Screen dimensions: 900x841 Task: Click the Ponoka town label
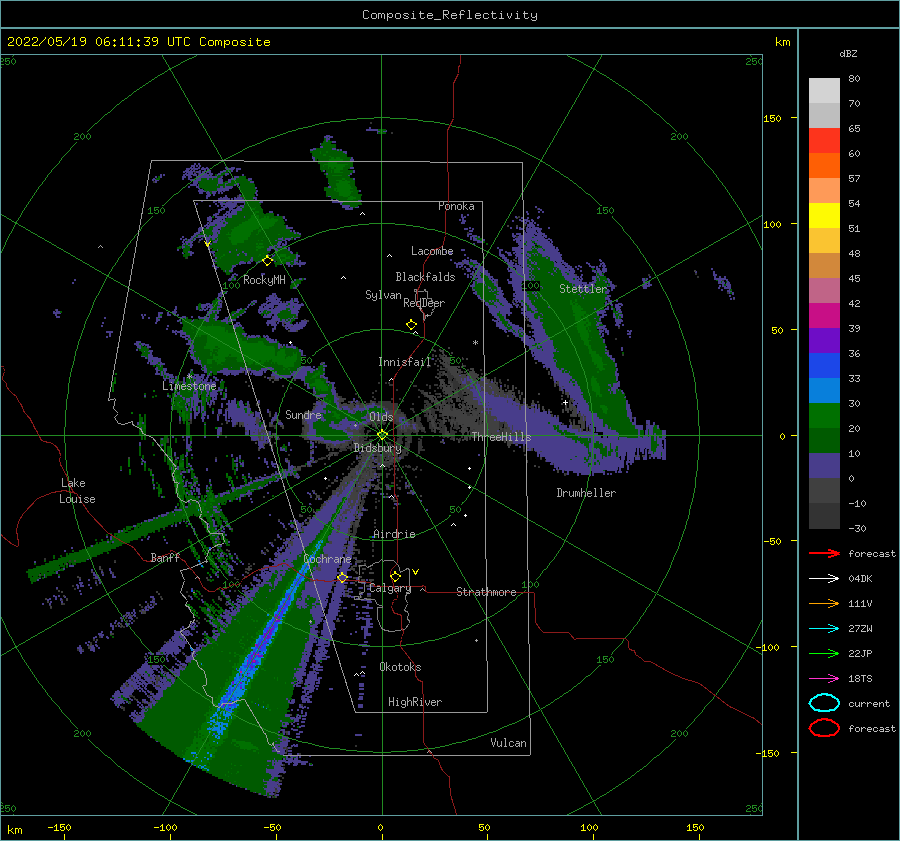point(456,206)
